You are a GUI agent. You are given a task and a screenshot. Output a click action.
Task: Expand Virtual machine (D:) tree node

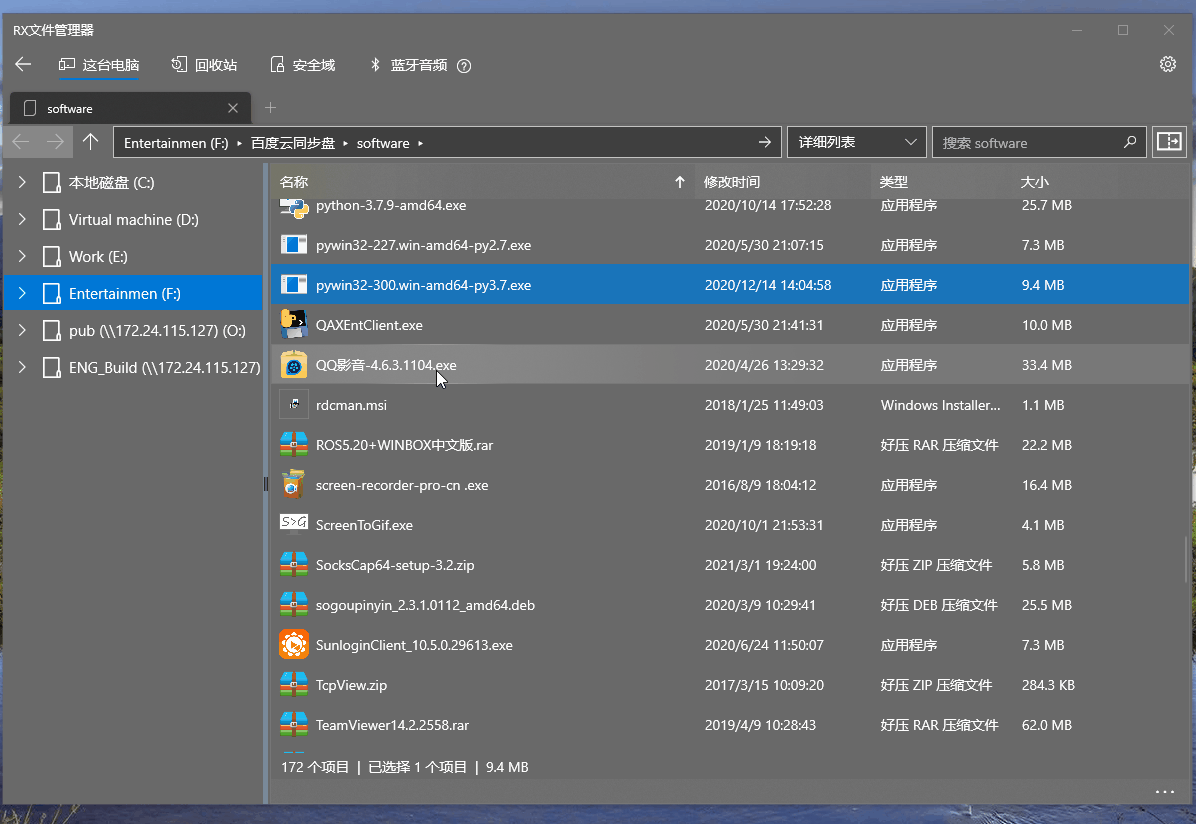pos(22,219)
